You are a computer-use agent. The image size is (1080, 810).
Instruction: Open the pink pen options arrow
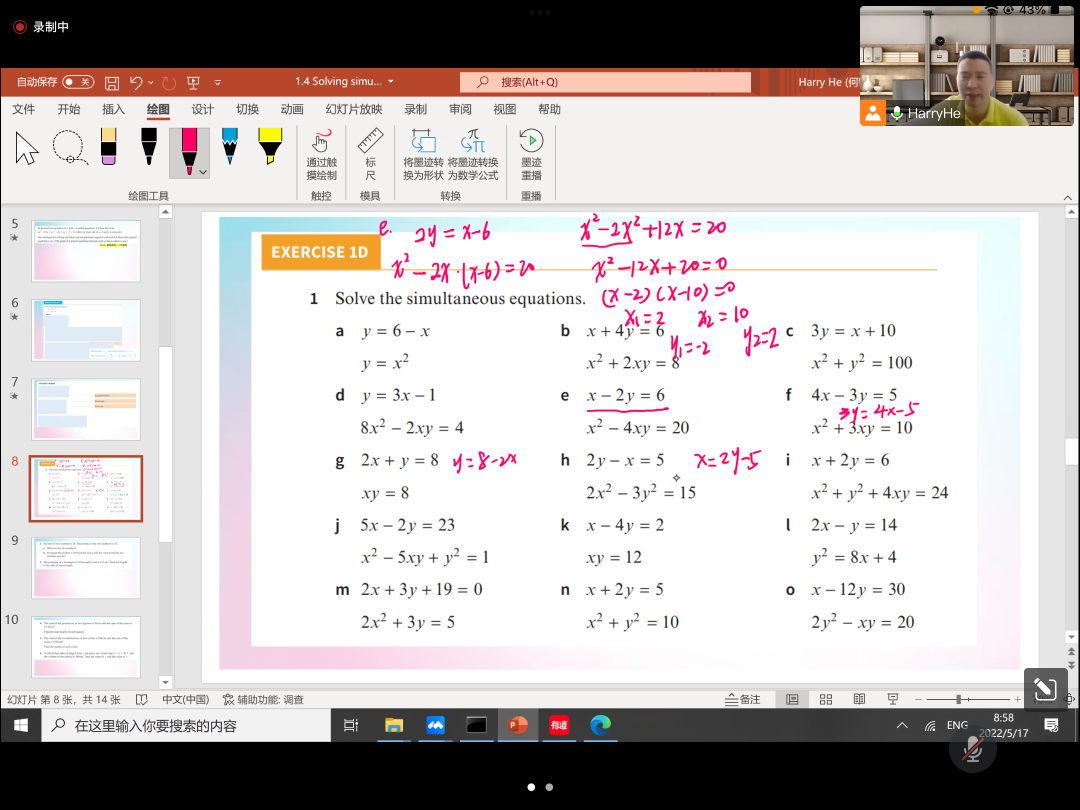click(202, 172)
